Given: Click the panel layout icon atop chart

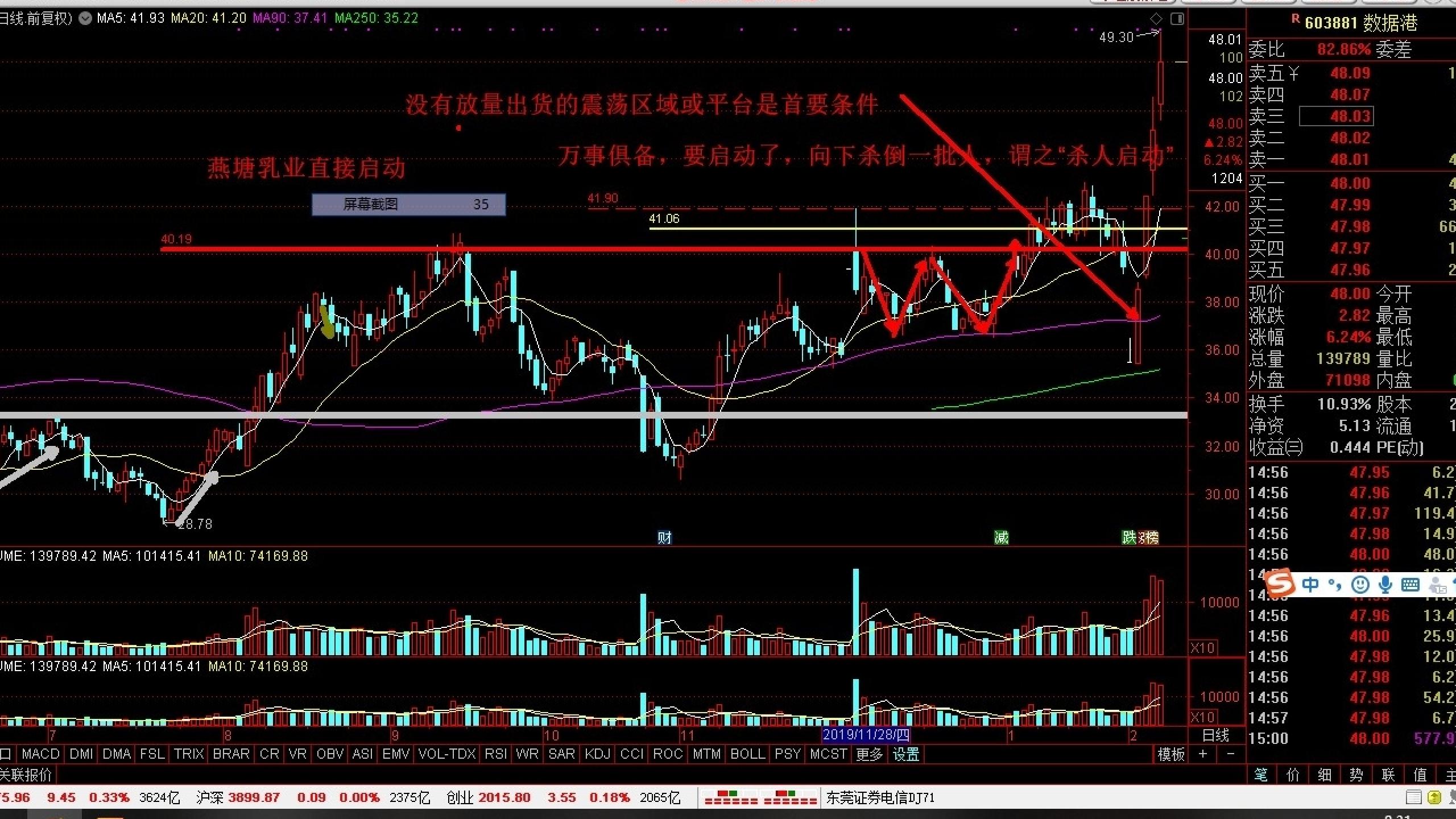Looking at the screenshot, I should [x=1177, y=19].
